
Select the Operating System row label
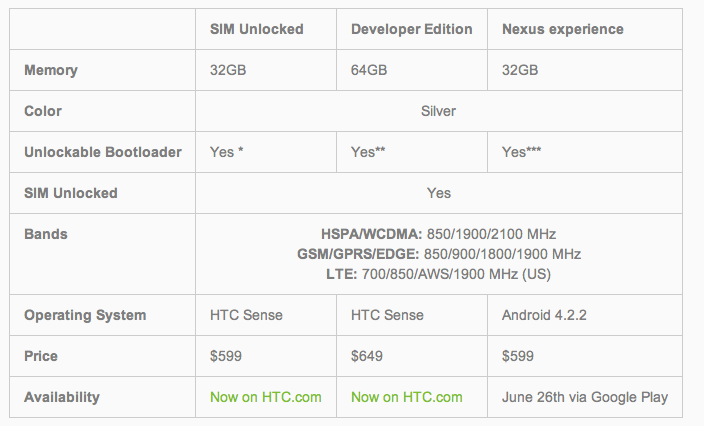tap(85, 315)
